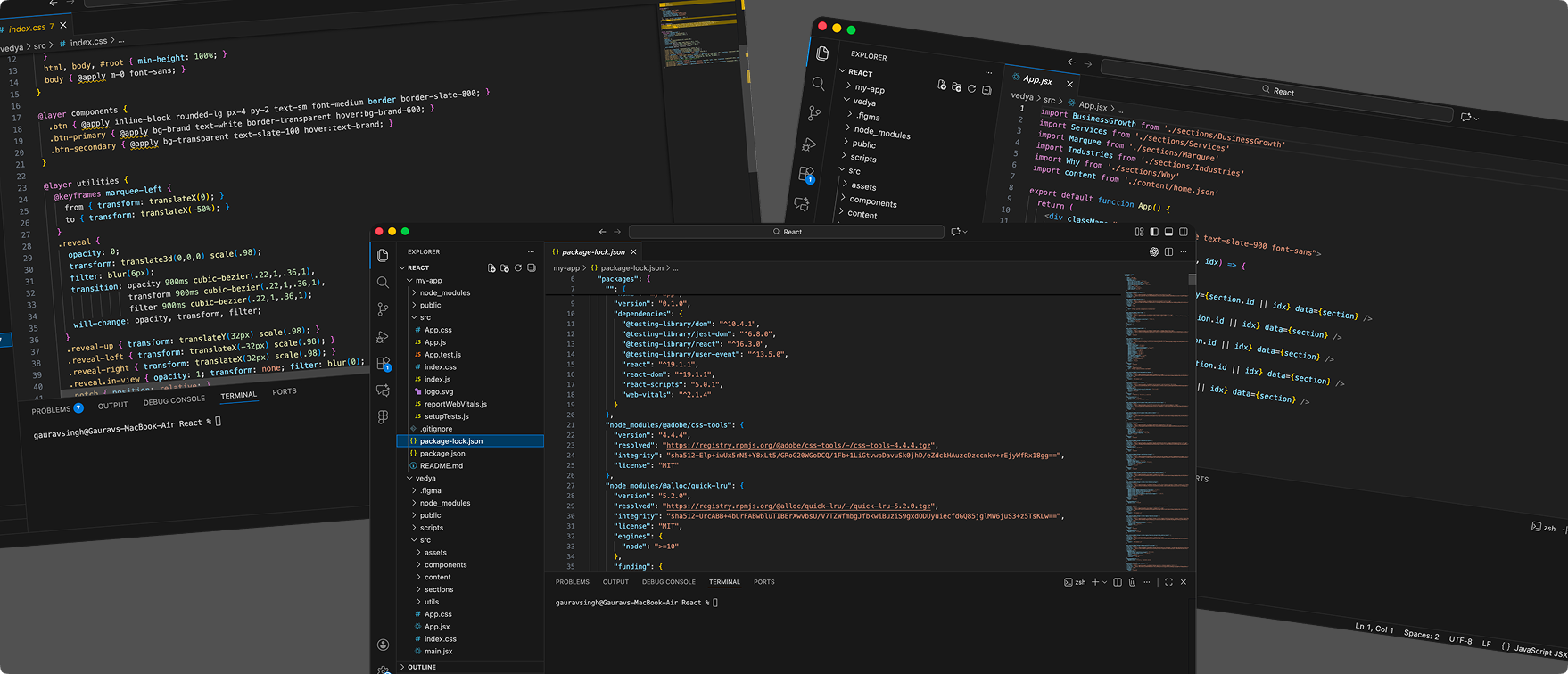This screenshot has width=1568, height=674.
Task: Toggle bottom panel layout button in center window
Action: tap(1168, 232)
